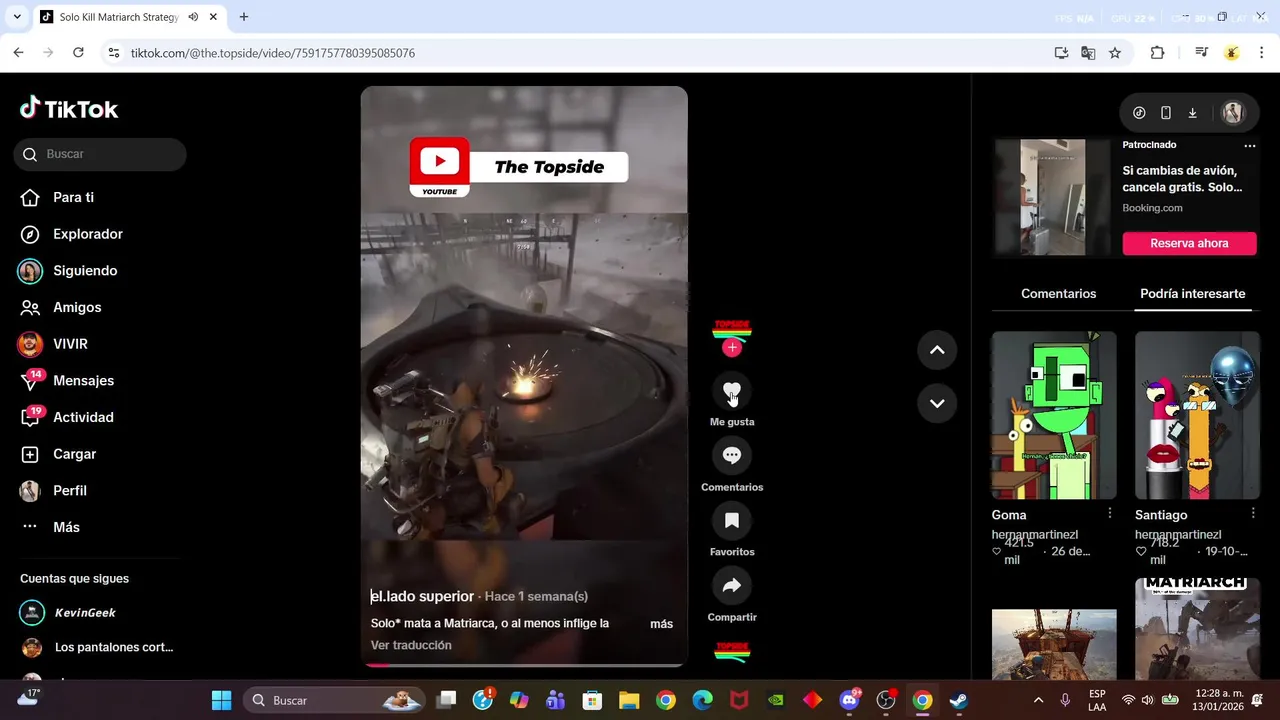
Task: Click the address bar URL
Action: point(273,53)
